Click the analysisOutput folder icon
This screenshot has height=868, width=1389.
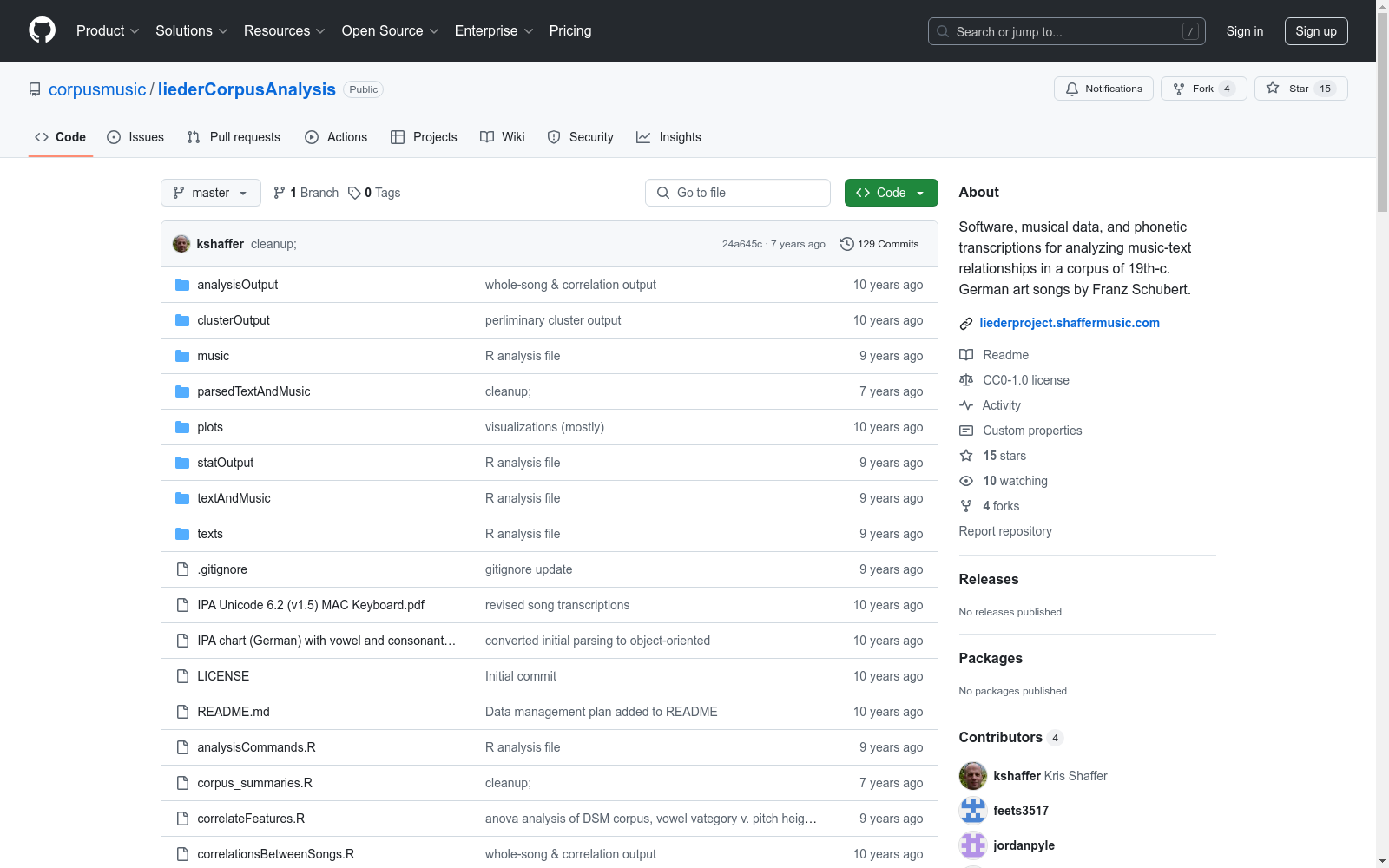coord(182,285)
